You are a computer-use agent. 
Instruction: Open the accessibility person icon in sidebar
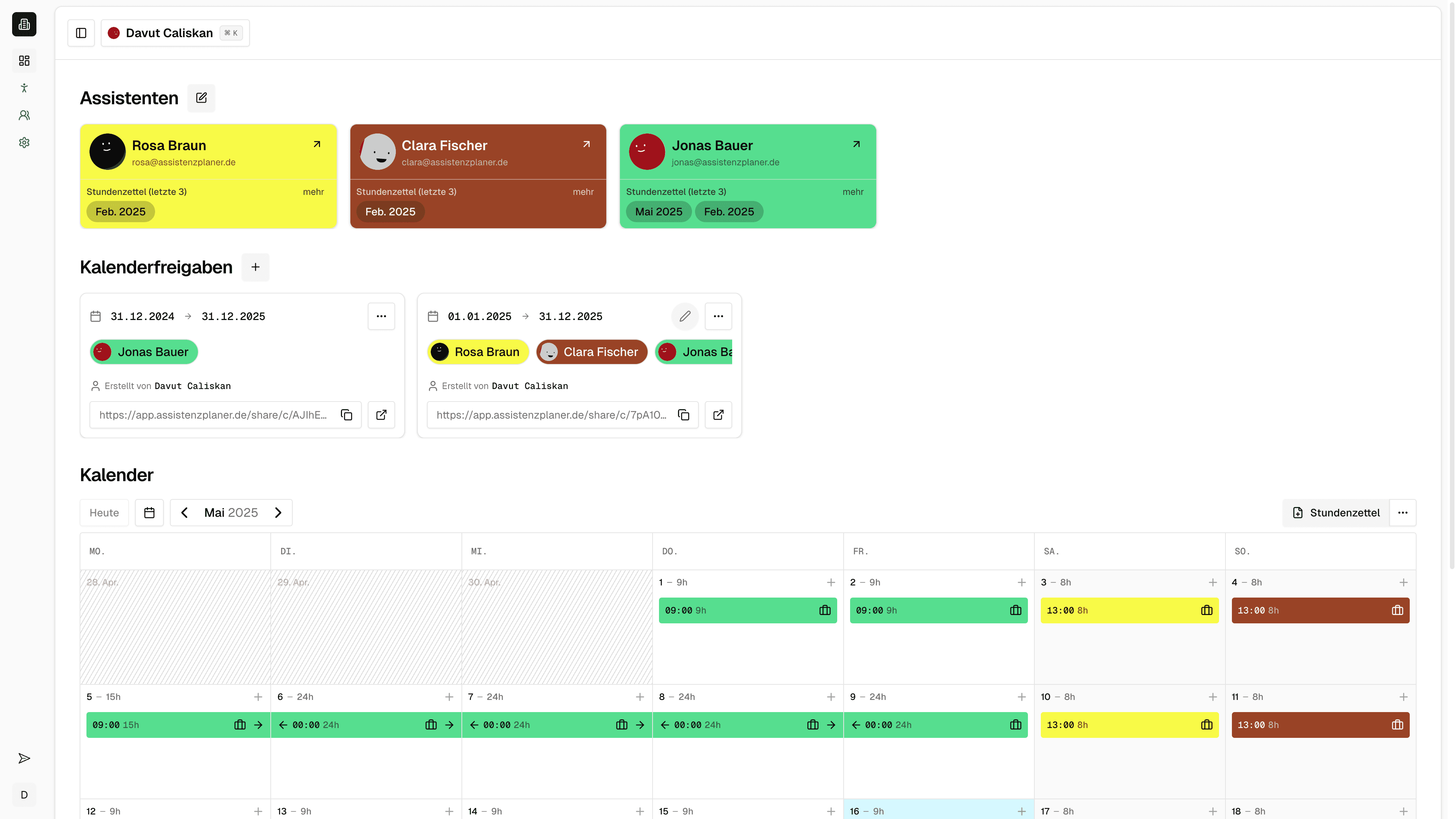[x=24, y=88]
